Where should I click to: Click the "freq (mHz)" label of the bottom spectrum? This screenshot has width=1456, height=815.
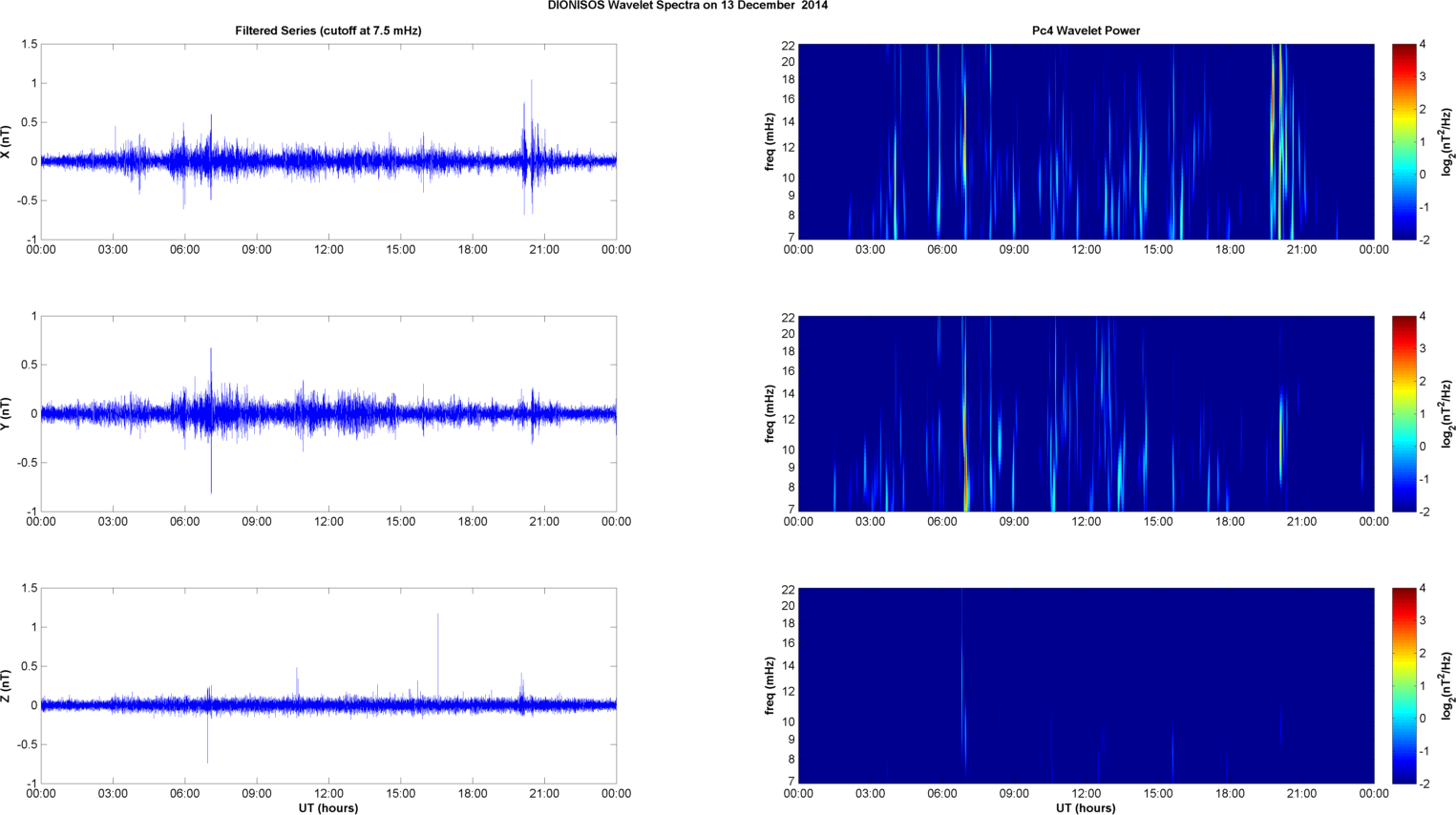coord(770,685)
